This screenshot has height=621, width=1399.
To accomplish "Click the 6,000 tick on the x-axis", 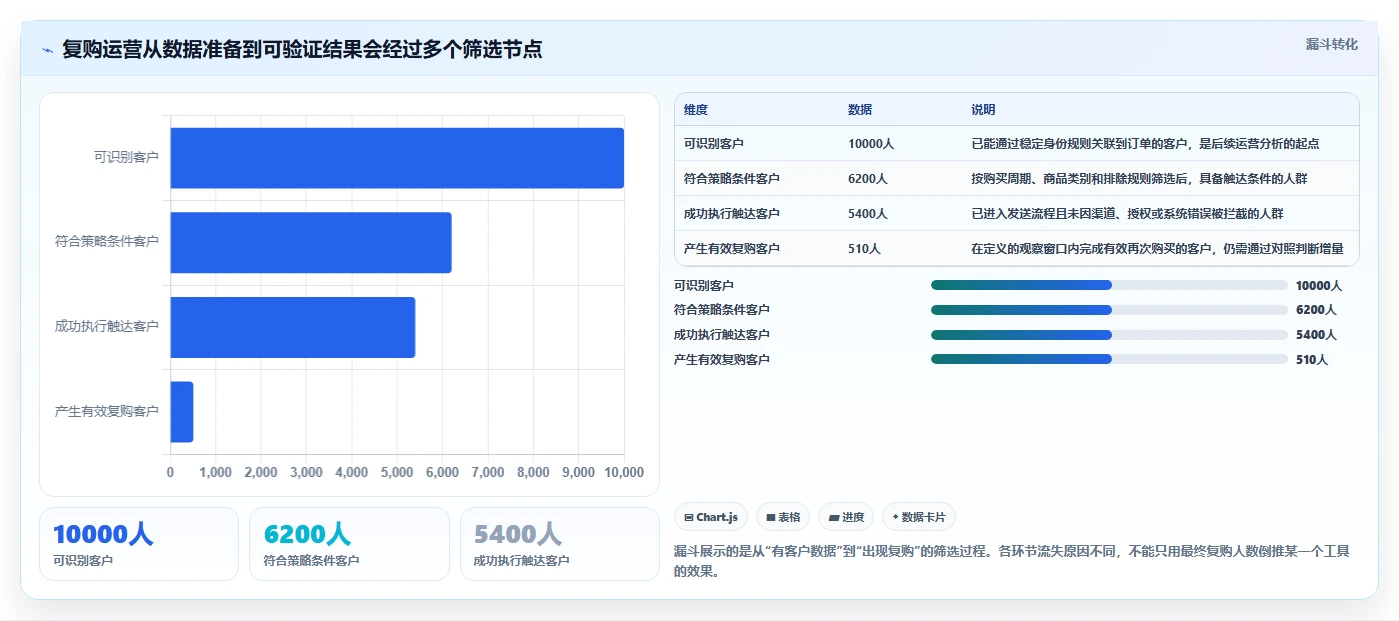I will 442,472.
